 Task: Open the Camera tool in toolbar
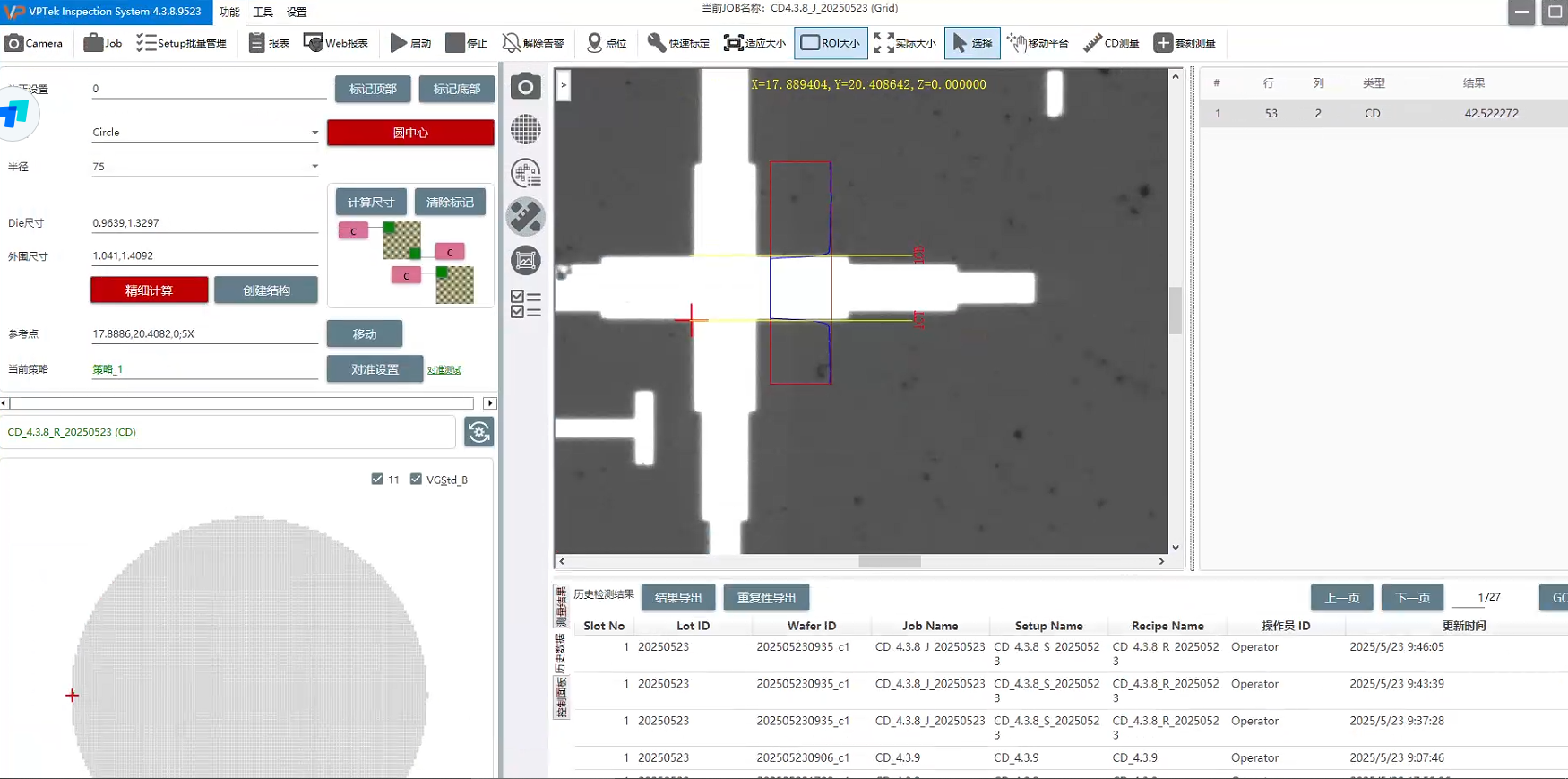pos(34,43)
